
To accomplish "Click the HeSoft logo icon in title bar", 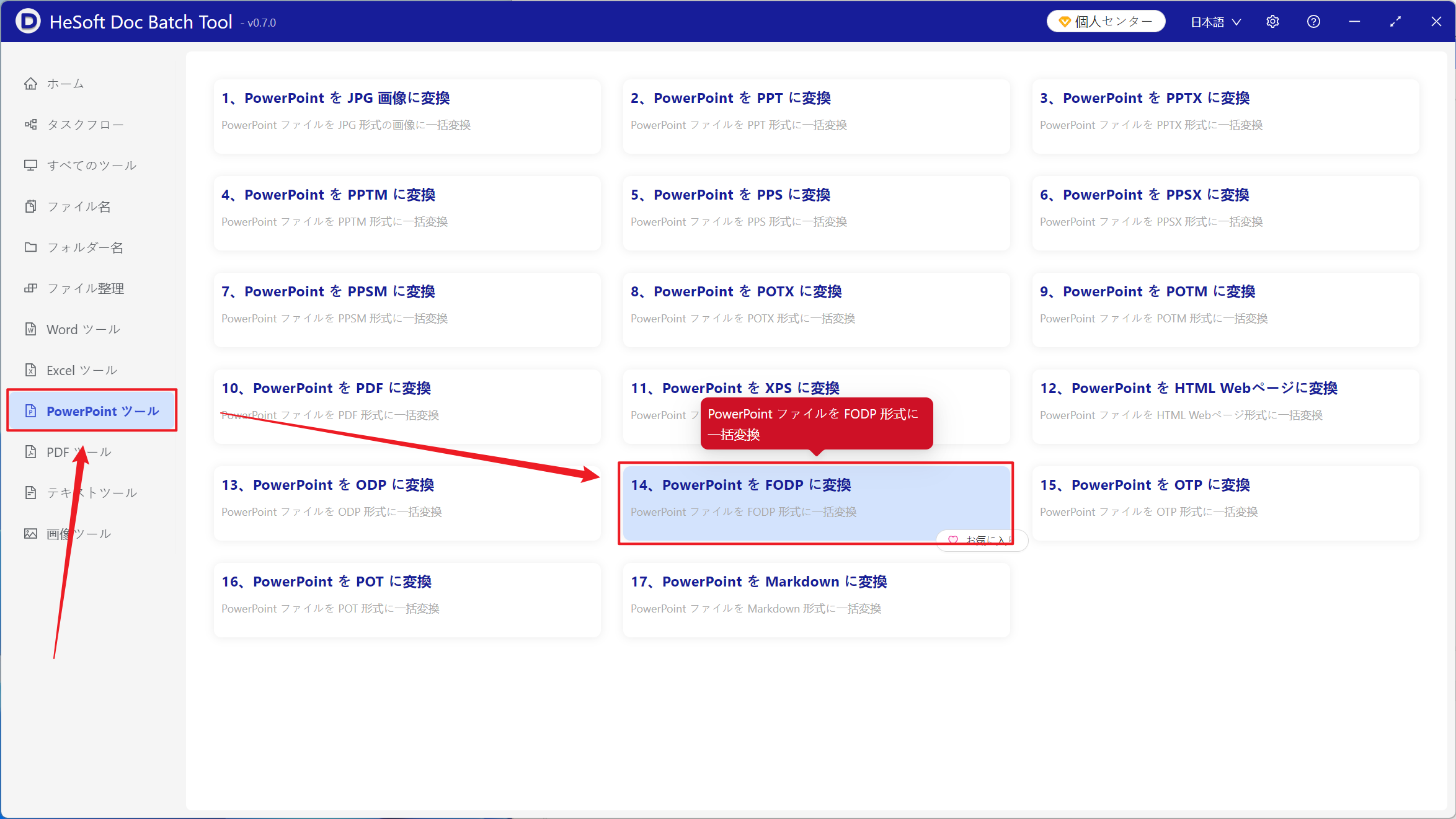I will tap(29, 22).
